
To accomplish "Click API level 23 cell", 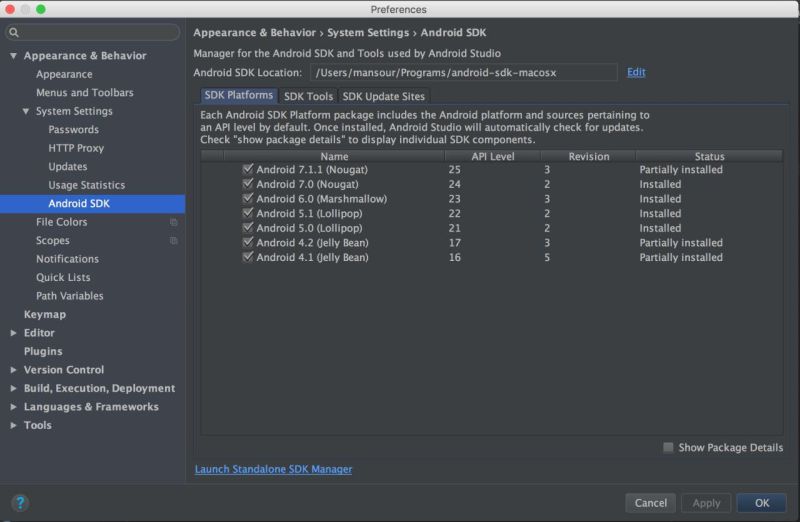I will (455, 198).
